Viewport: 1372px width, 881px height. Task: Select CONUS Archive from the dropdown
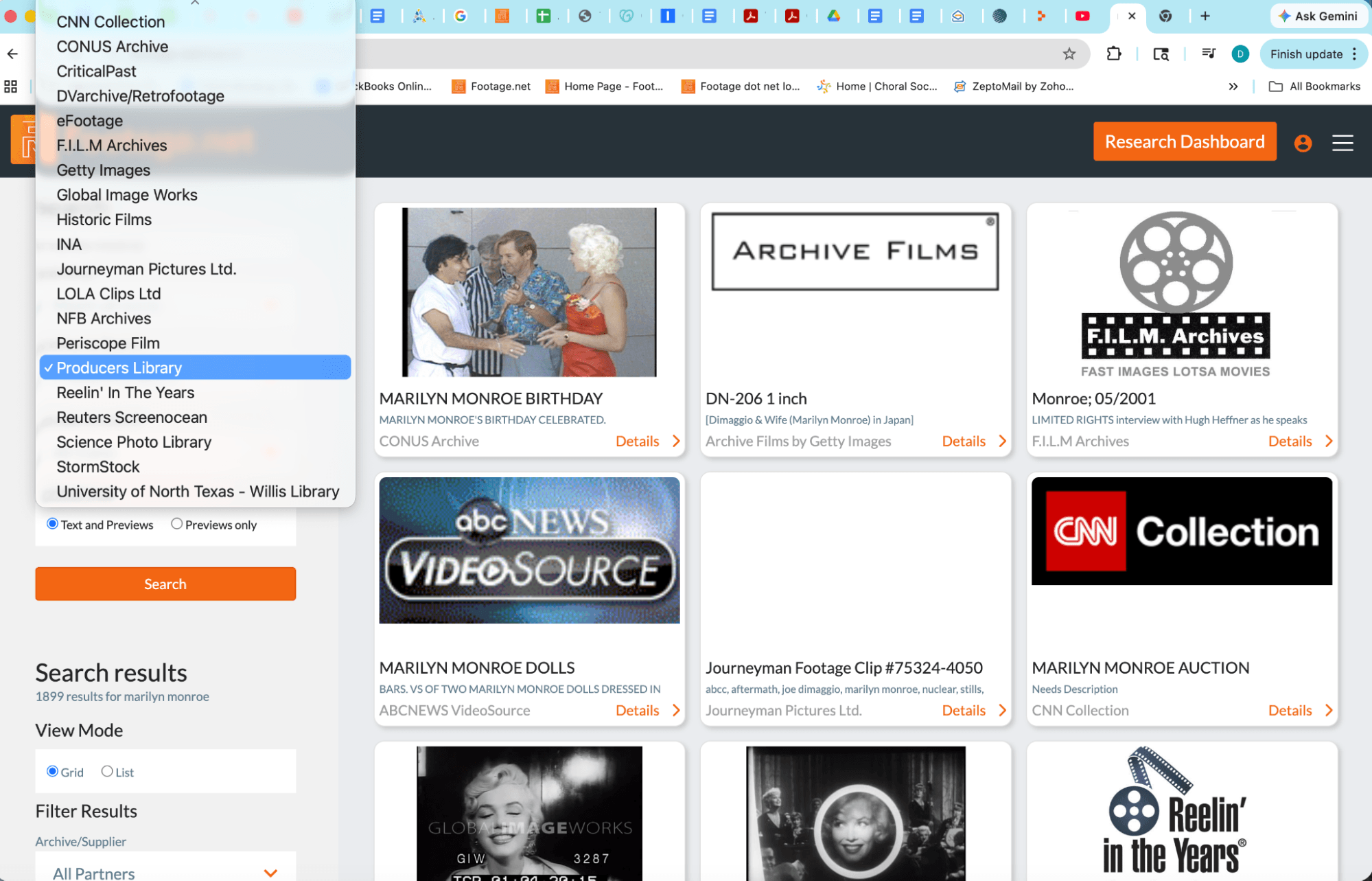pyautogui.click(x=196, y=47)
